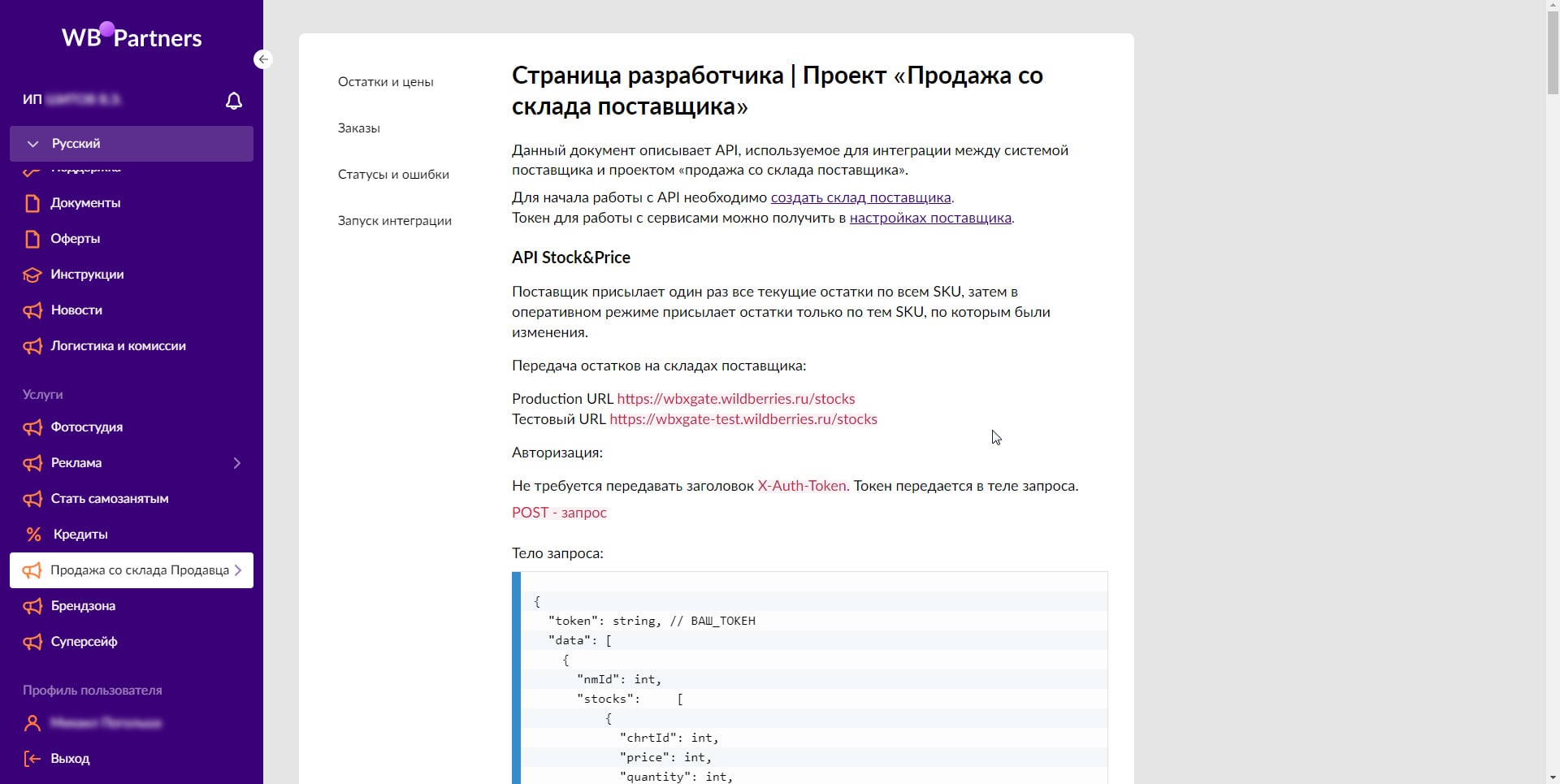Click the "nmId": int code line
The width and height of the screenshot is (1560, 784).
[x=619, y=679]
